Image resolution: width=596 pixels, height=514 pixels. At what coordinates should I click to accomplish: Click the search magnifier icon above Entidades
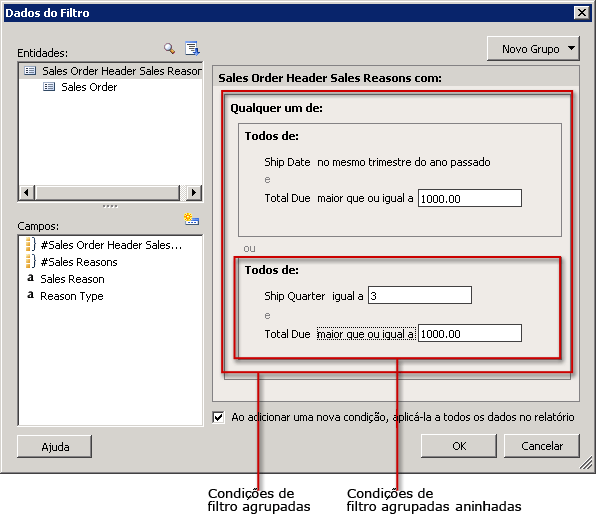170,49
